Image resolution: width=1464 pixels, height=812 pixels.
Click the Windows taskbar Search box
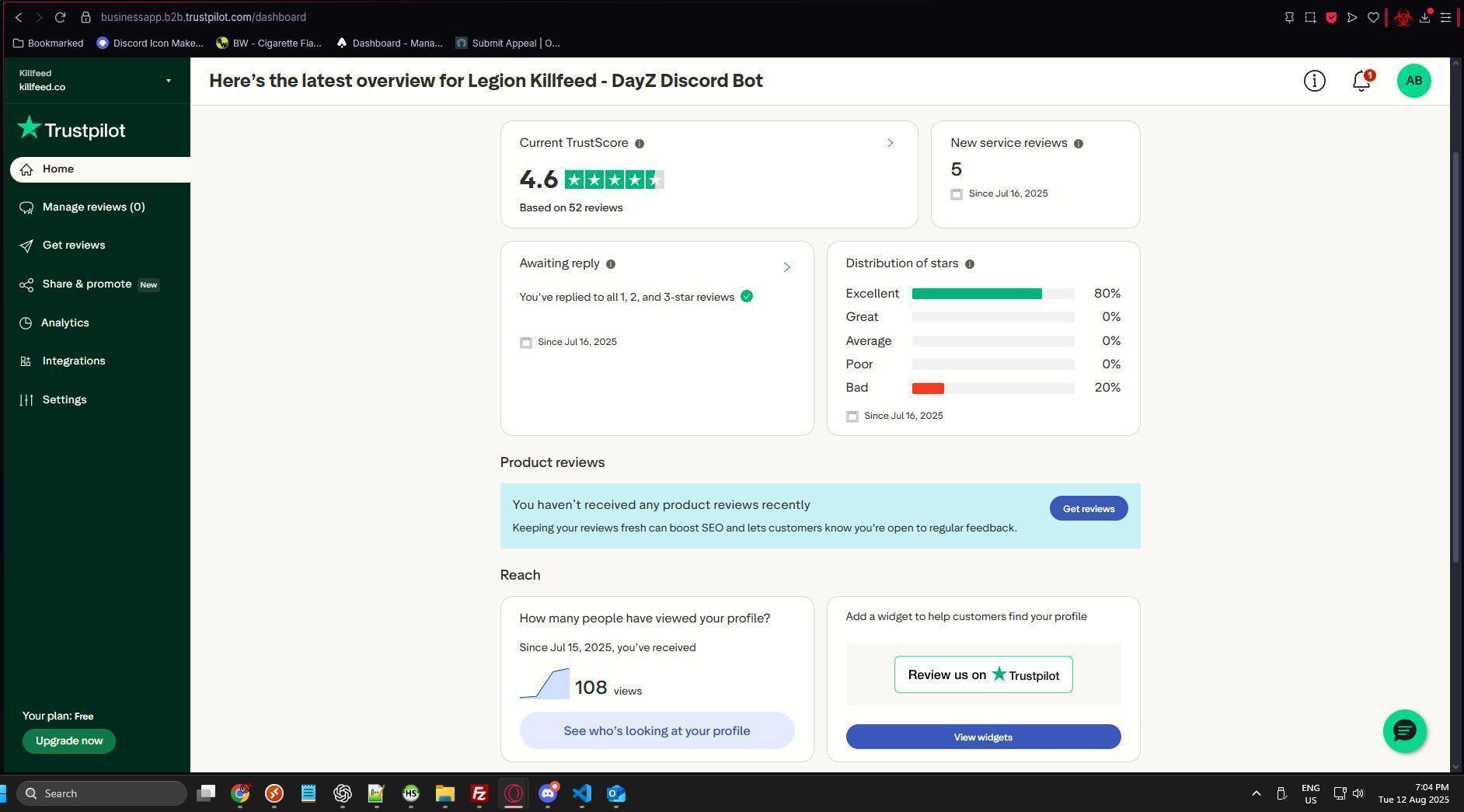point(102,793)
